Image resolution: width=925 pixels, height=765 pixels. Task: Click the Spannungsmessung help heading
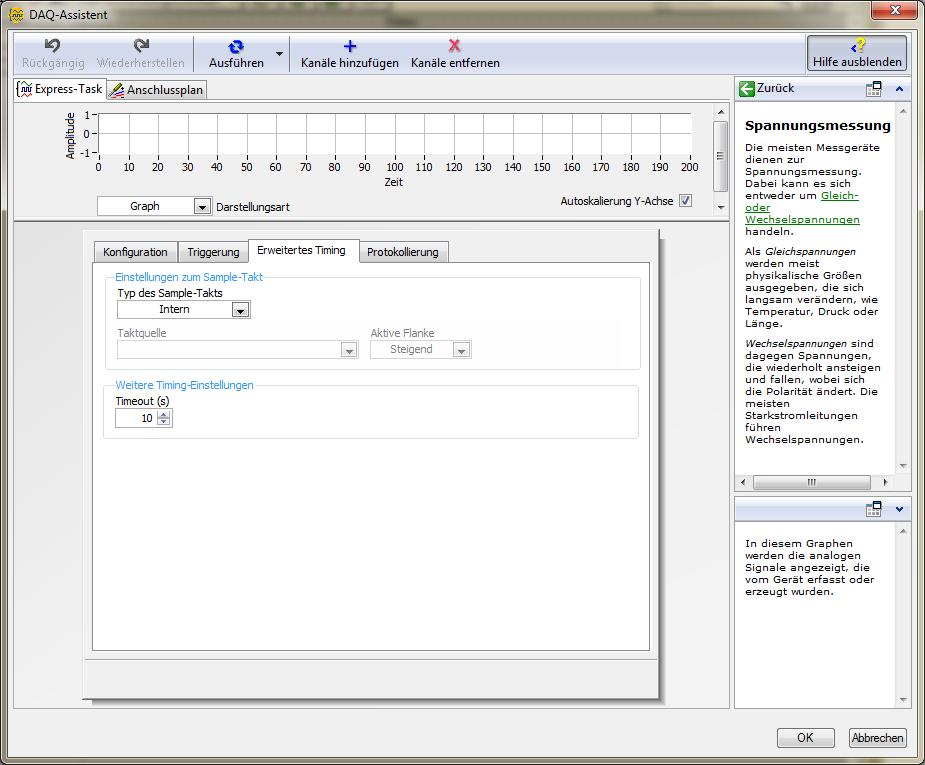coord(817,125)
